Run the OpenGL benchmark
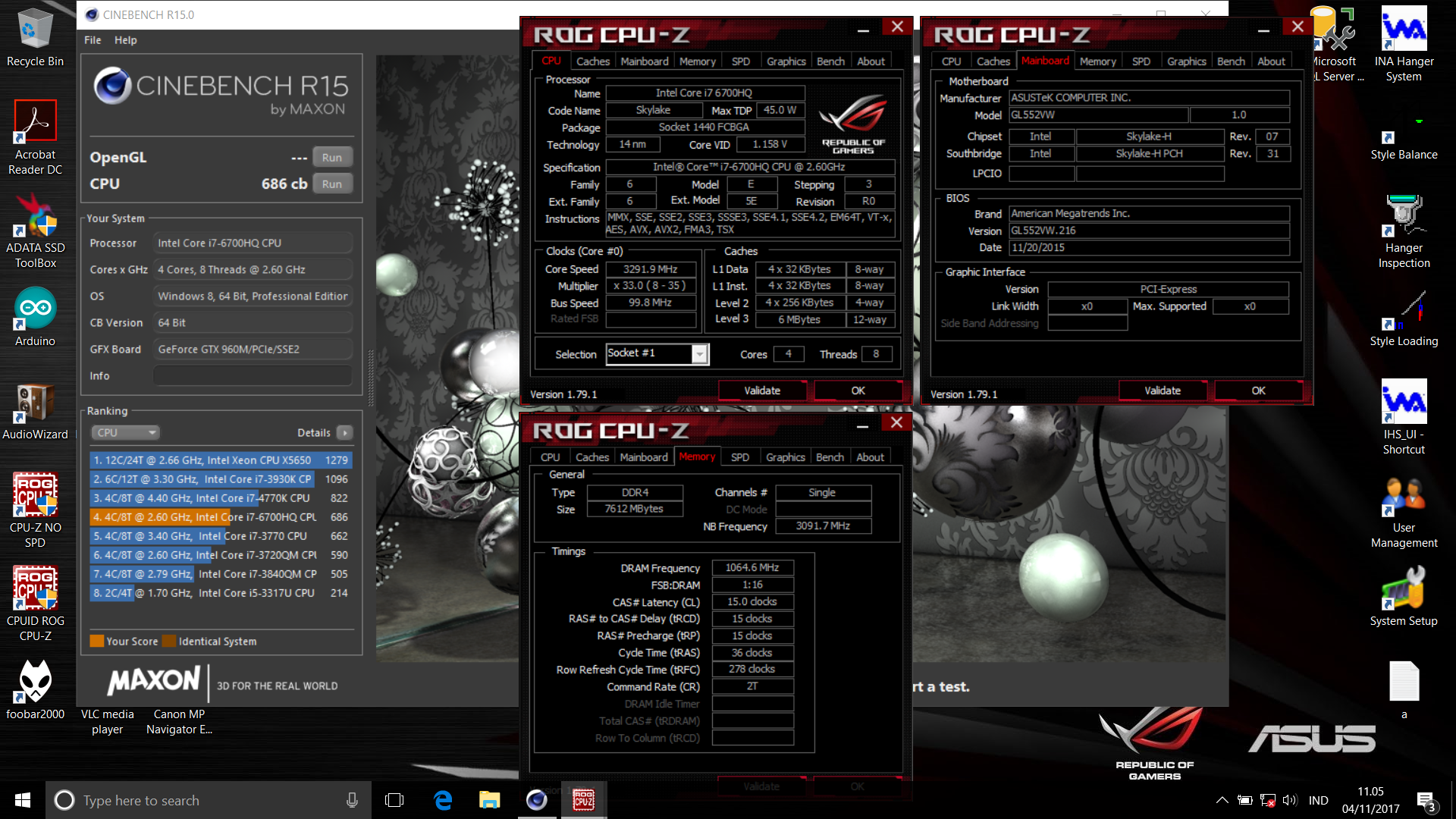1456x819 pixels. coord(332,157)
